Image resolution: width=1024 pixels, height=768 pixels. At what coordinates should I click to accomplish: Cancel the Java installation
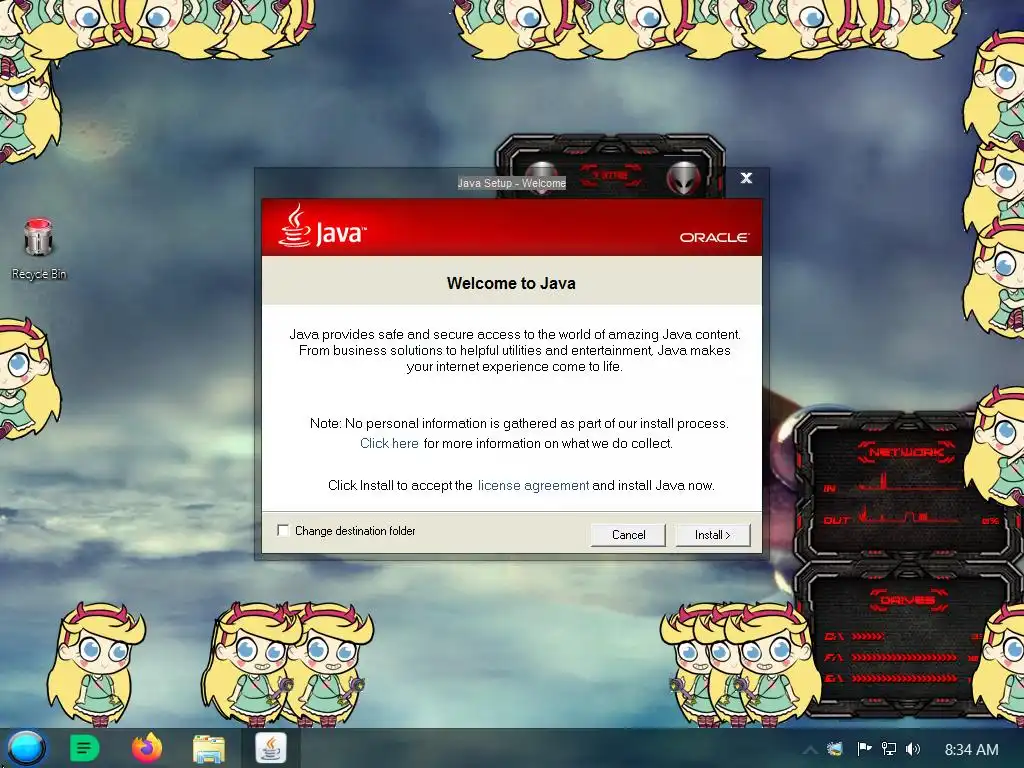pos(628,535)
